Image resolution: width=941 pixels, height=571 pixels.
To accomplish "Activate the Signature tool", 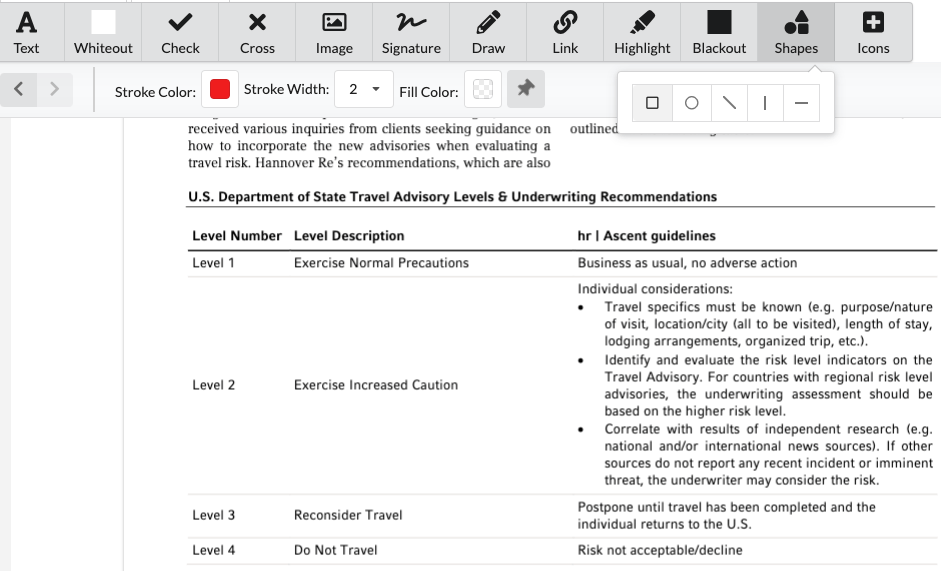I will pos(411,32).
